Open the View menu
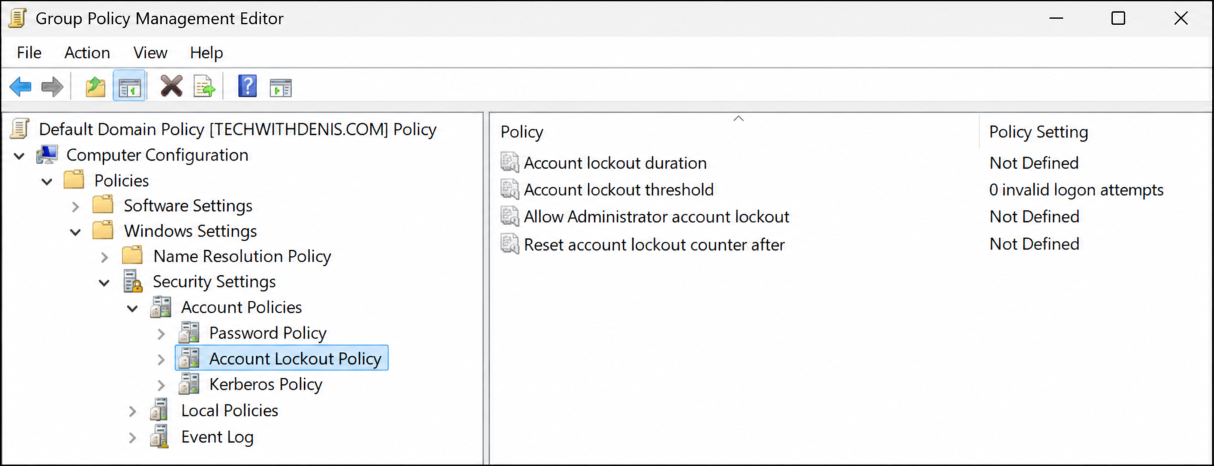This screenshot has height=466, width=1214. (150, 52)
